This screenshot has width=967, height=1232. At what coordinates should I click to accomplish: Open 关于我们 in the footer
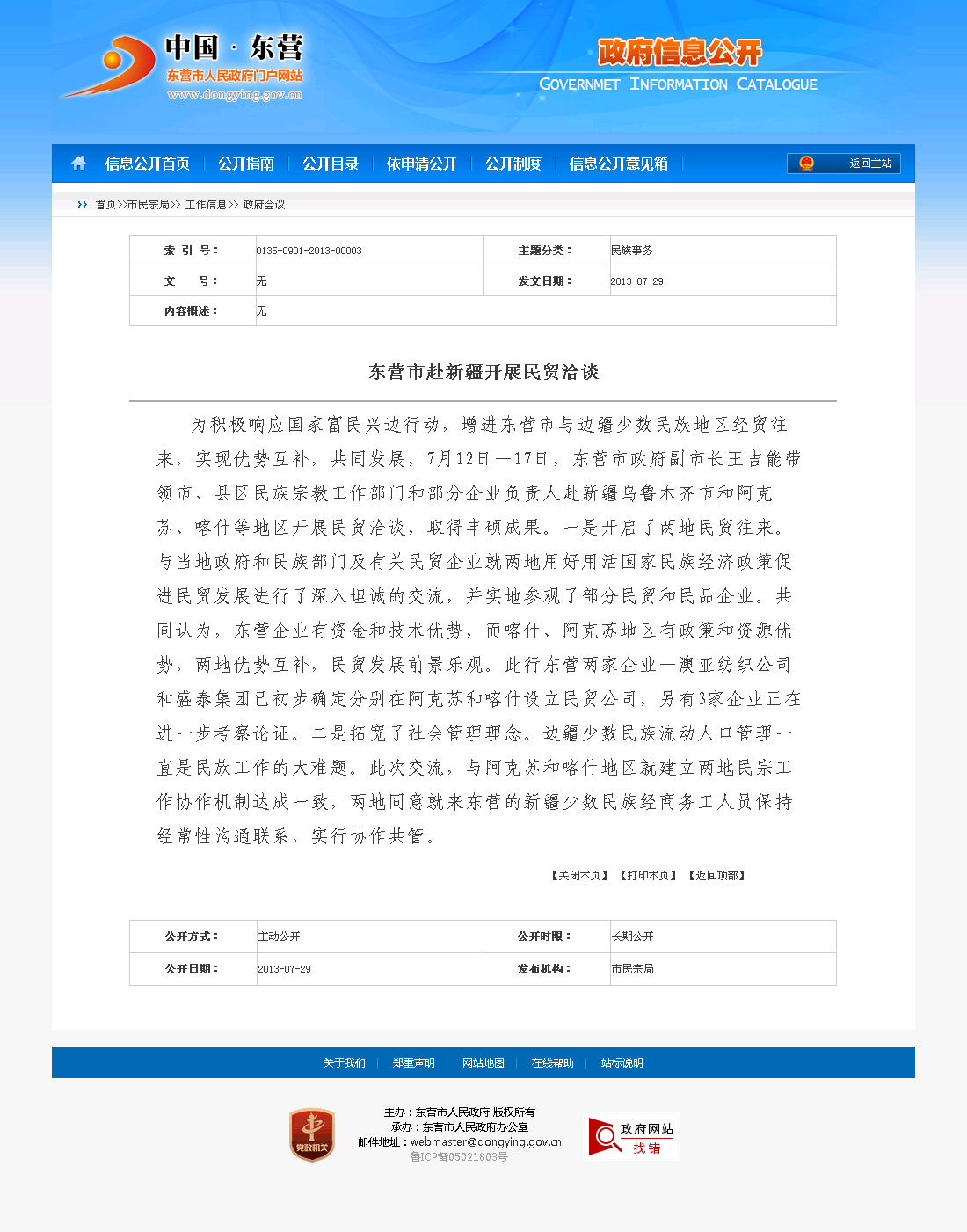(344, 1063)
